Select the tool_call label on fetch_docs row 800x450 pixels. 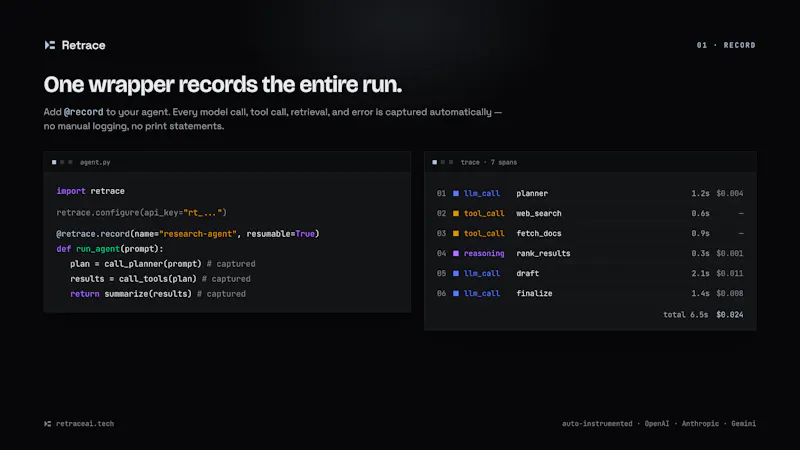coord(484,233)
